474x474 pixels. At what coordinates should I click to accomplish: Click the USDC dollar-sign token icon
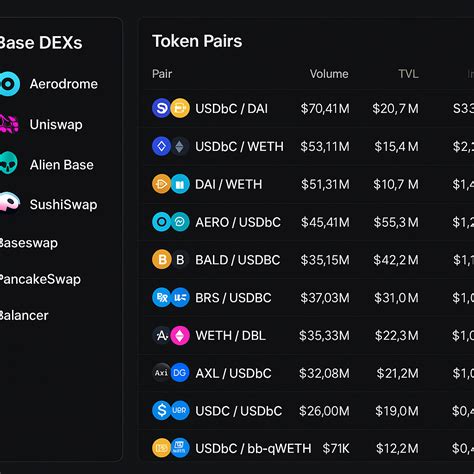click(162, 410)
